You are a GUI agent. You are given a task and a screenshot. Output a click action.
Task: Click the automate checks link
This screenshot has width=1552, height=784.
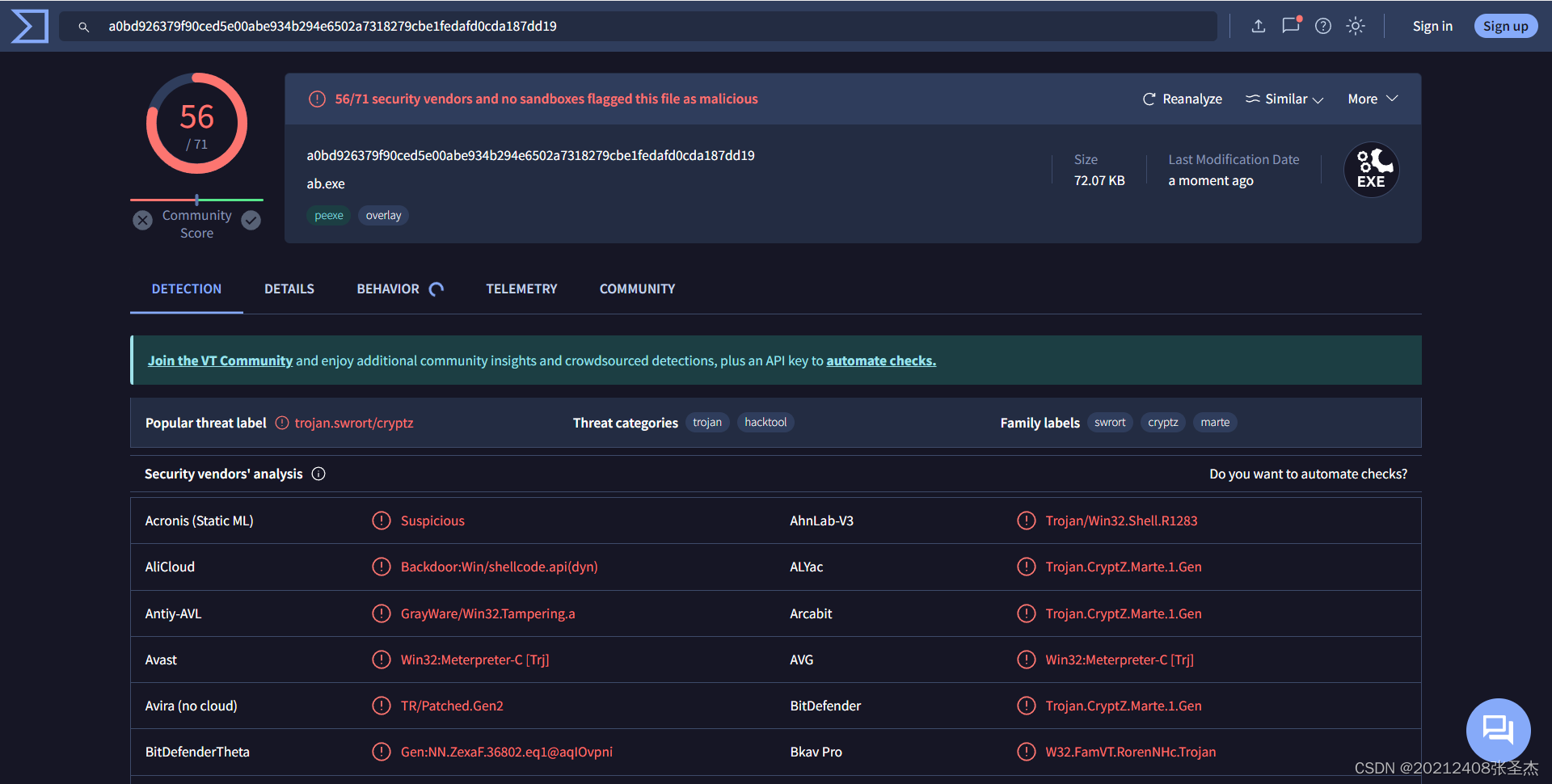pos(881,360)
